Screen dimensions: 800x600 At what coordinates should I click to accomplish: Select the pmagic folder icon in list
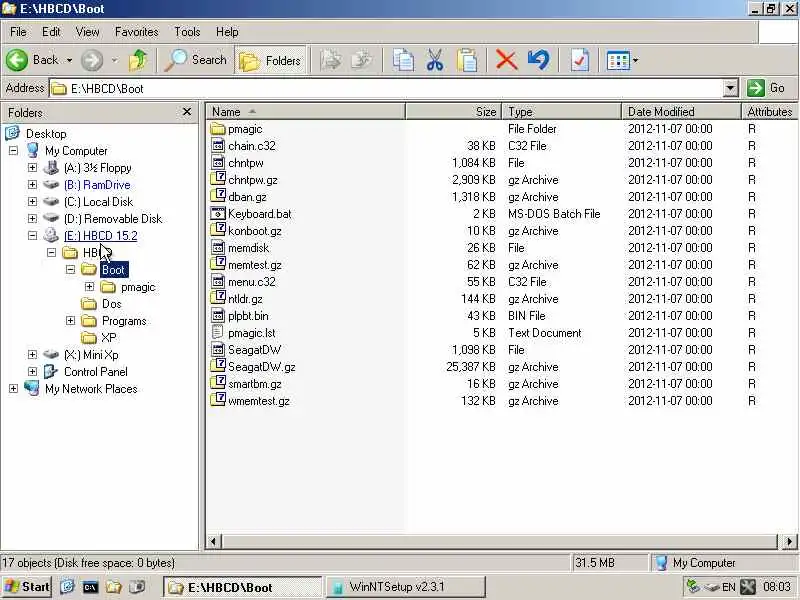[218, 129]
